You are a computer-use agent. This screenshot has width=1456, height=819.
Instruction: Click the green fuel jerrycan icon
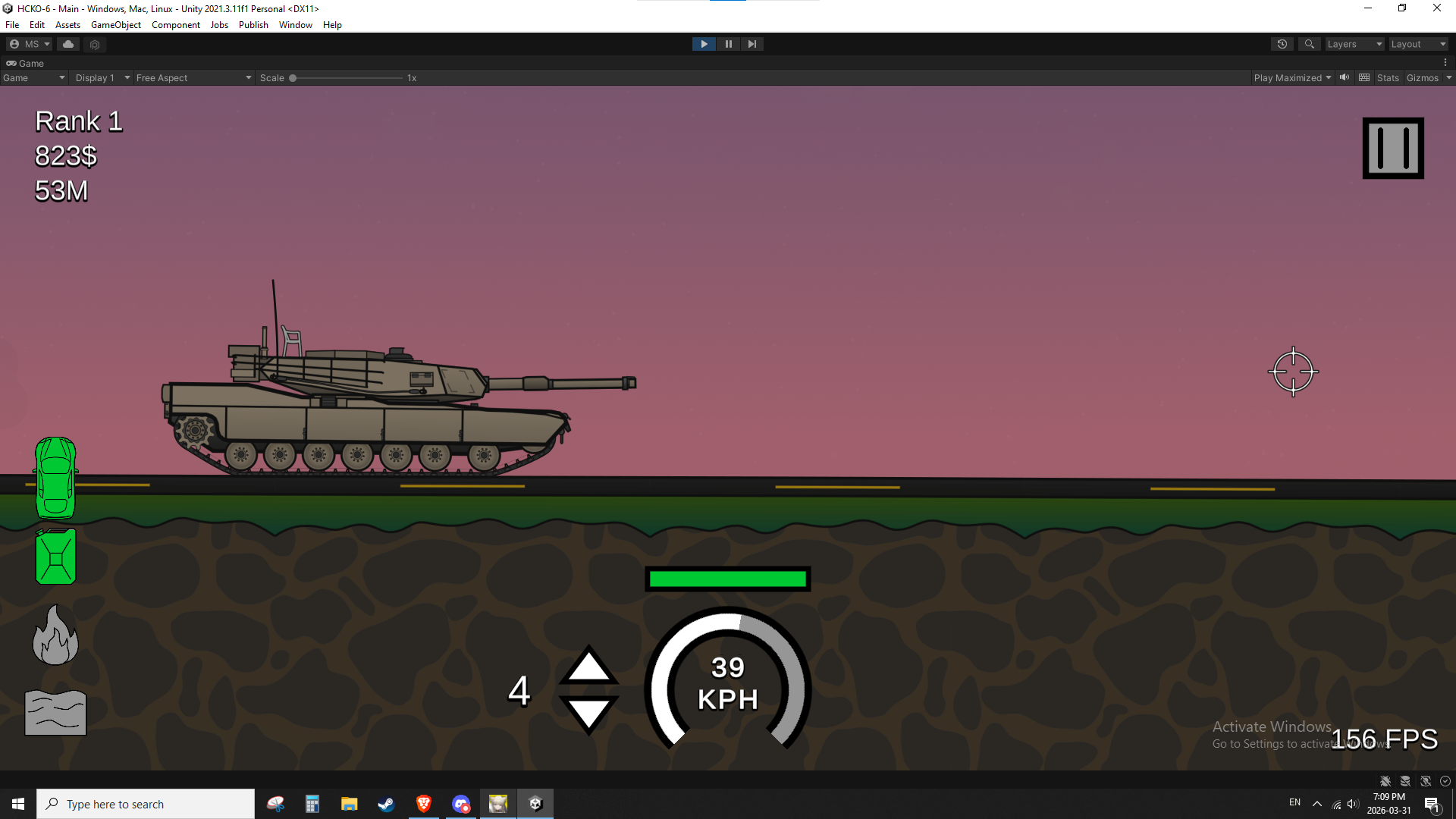55,557
